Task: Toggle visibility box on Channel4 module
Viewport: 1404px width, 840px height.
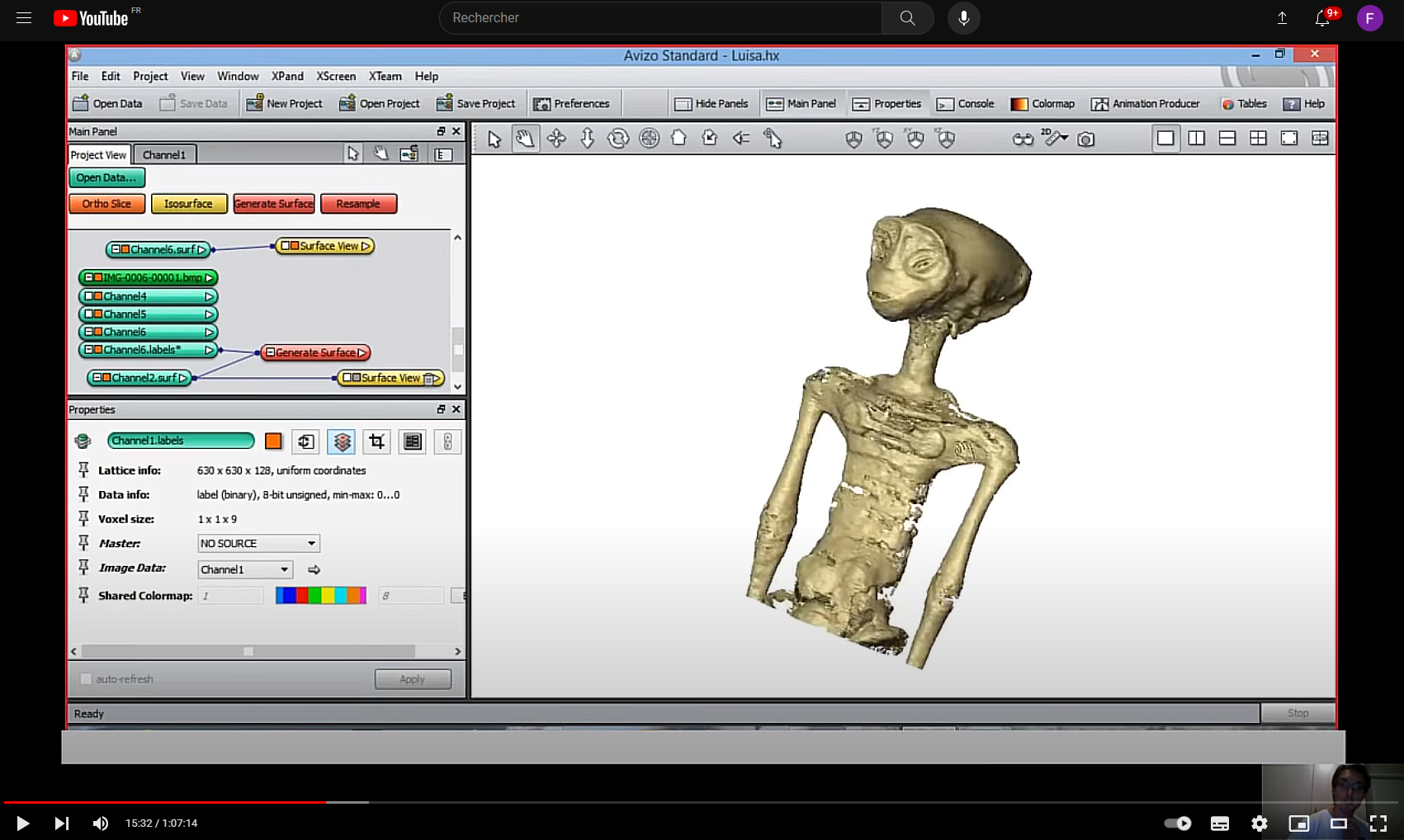Action: [89, 296]
